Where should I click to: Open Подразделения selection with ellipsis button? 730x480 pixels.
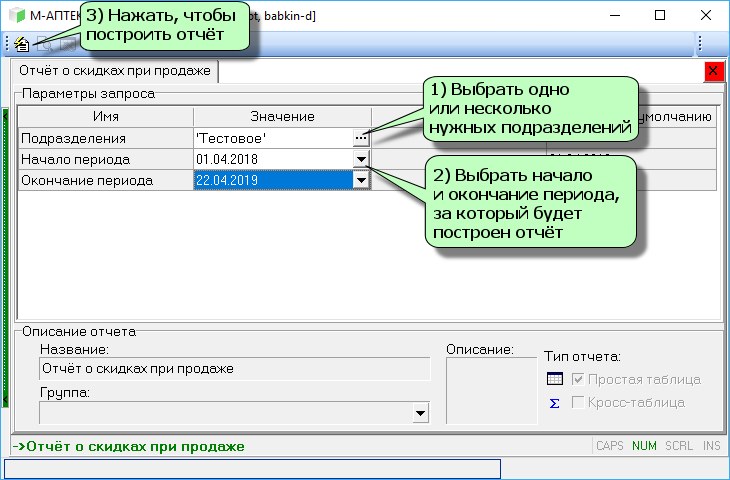(x=361, y=138)
